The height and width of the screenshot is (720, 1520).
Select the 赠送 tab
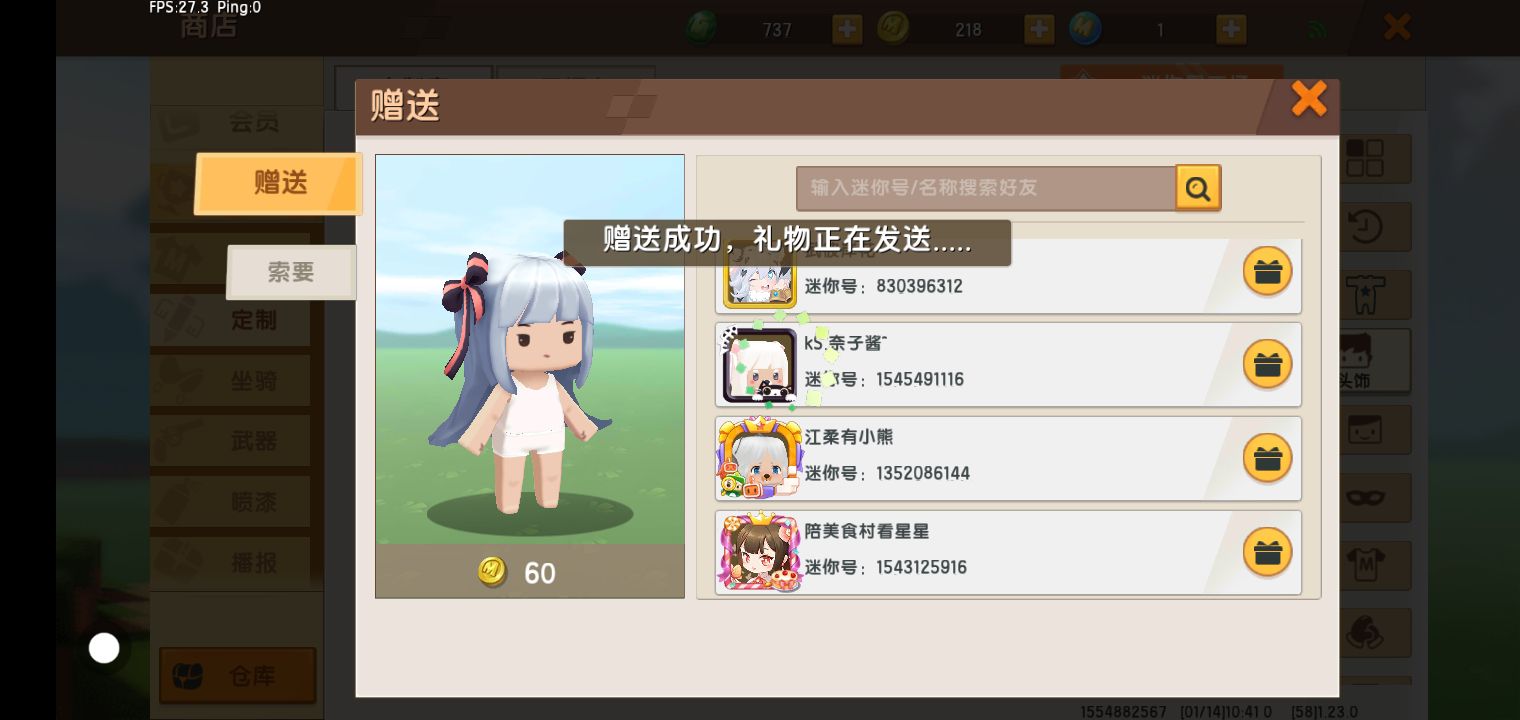pos(279,183)
